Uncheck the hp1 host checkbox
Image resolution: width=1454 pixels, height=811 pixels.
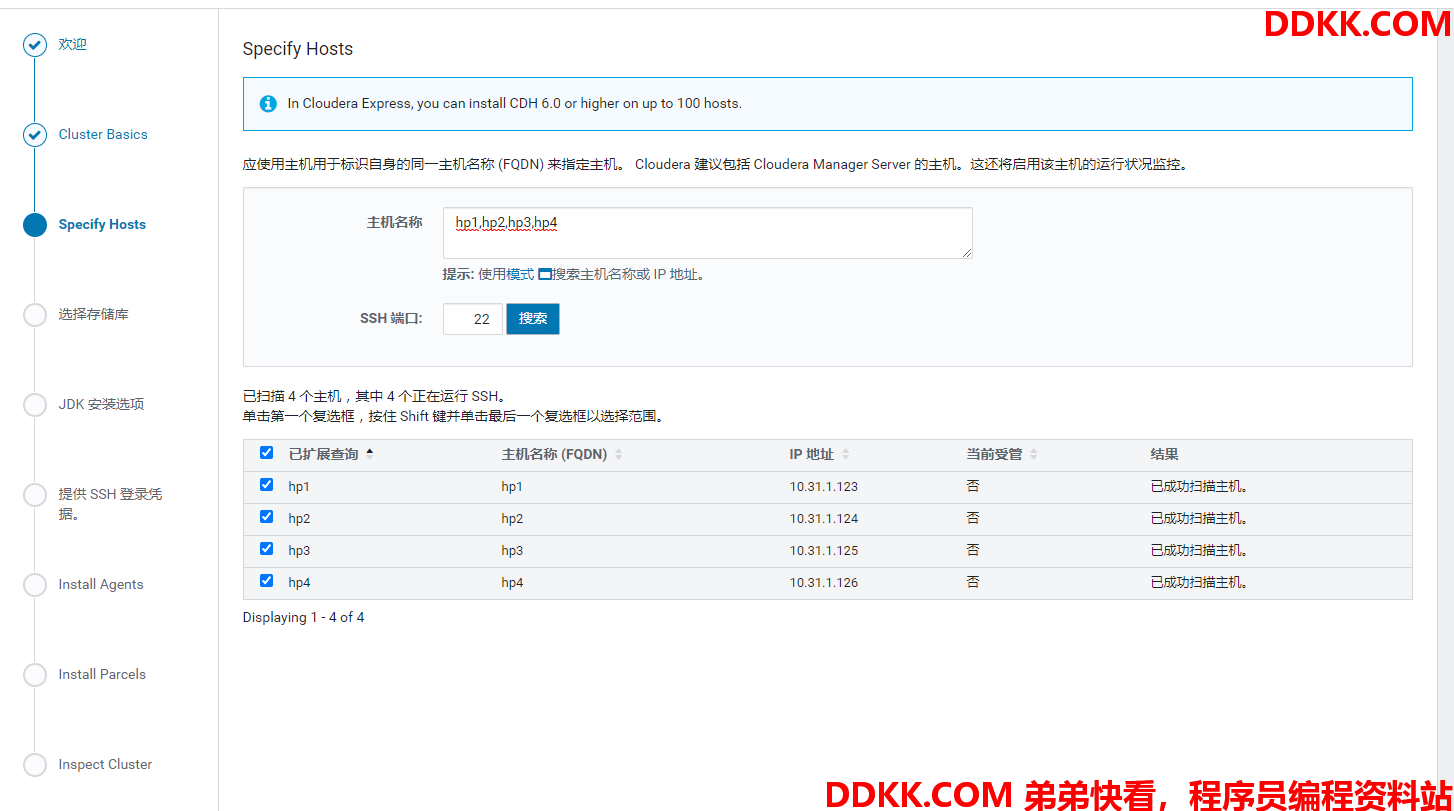click(x=266, y=485)
